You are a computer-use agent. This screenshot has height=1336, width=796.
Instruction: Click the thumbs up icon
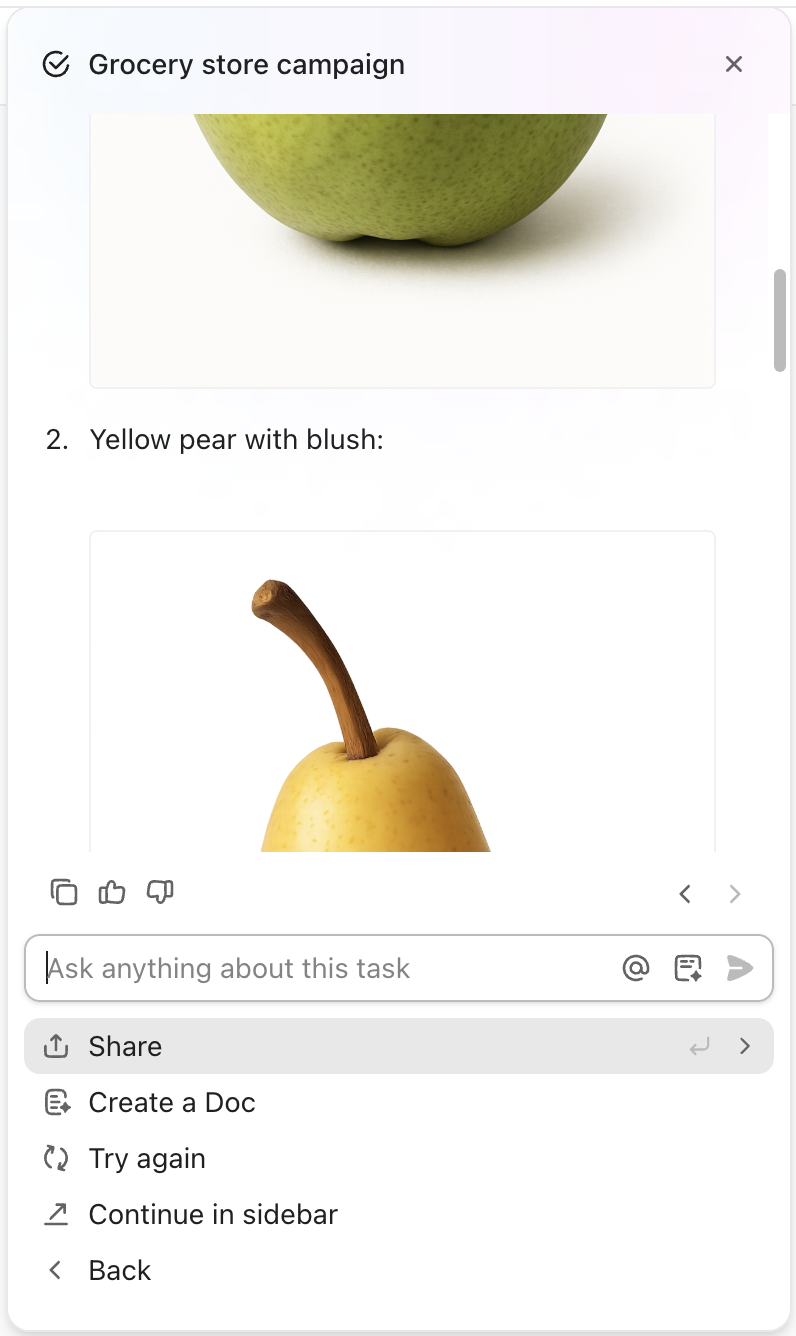112,892
